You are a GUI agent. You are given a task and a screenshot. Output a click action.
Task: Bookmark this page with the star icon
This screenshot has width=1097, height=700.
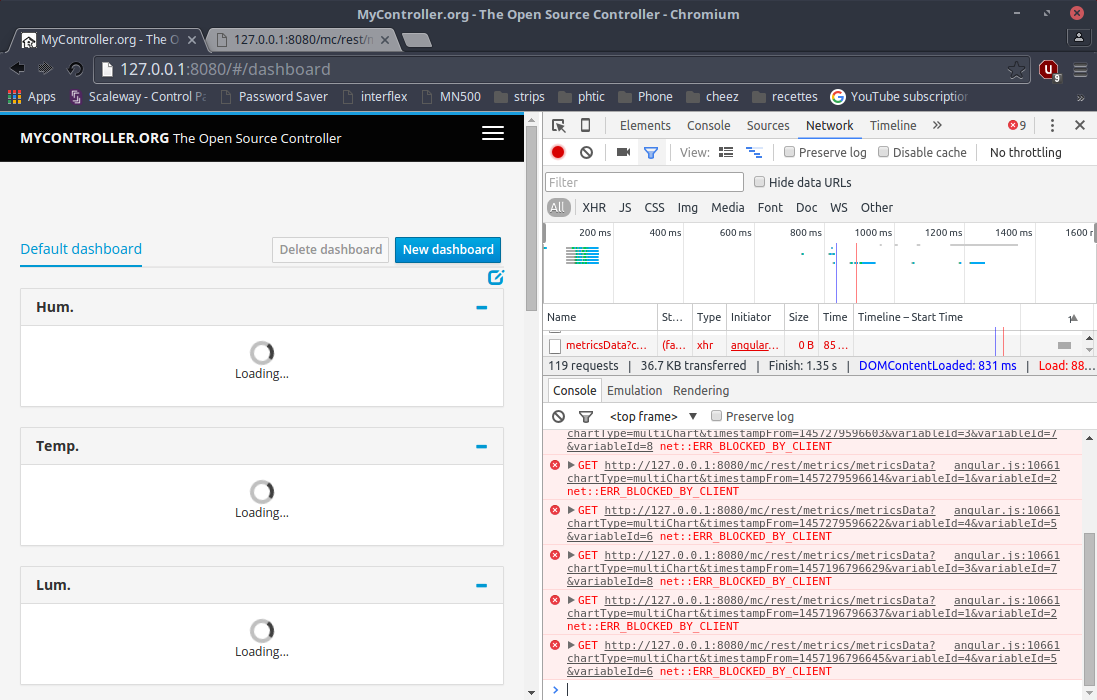tap(1016, 69)
